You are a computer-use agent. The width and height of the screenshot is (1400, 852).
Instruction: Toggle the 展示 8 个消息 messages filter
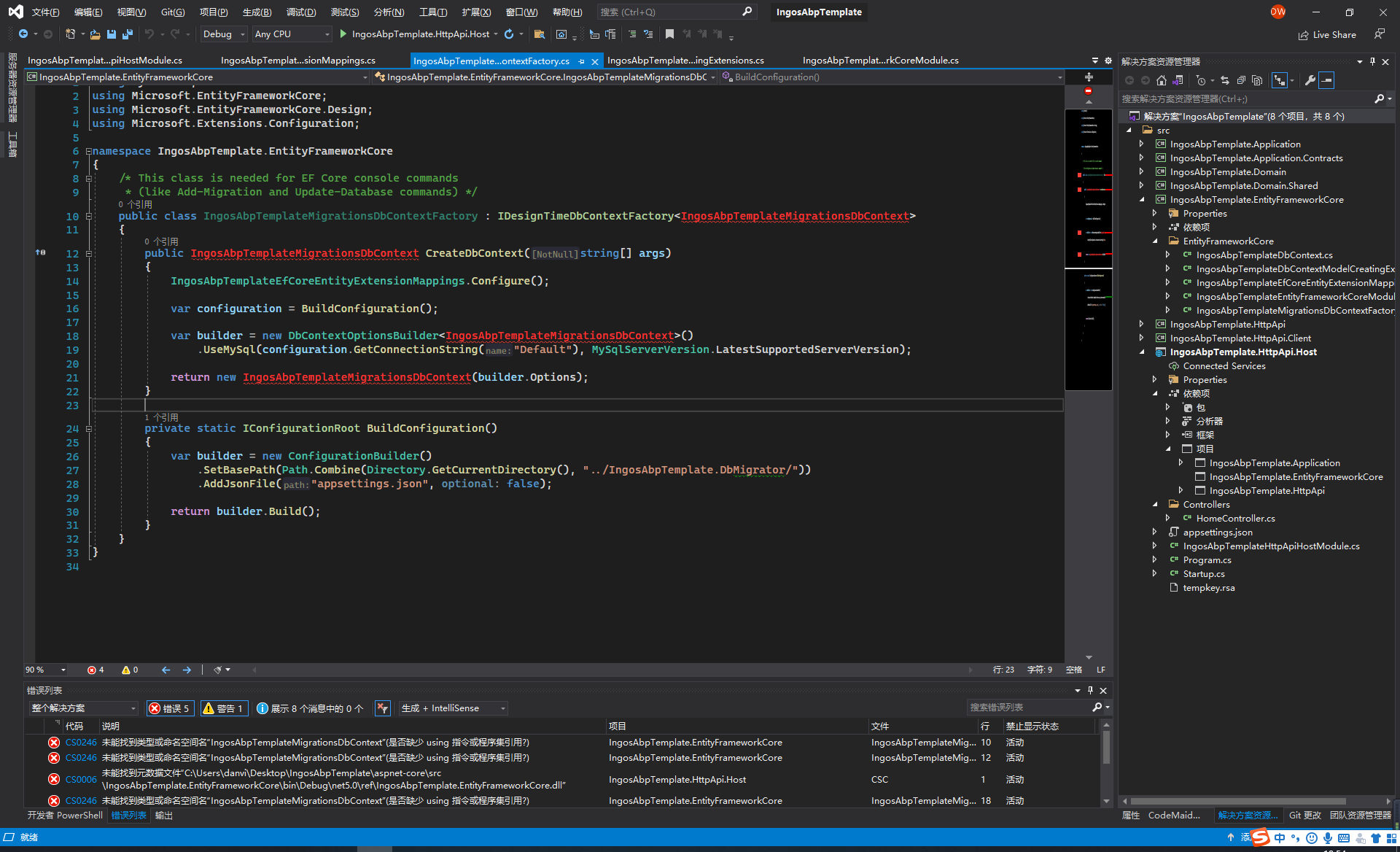point(309,708)
